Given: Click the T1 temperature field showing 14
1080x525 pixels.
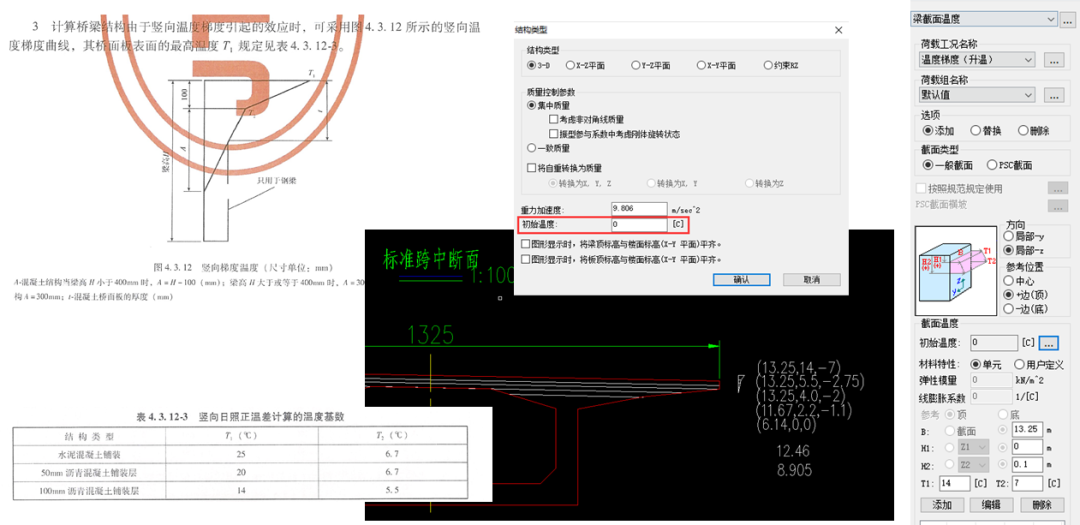Looking at the screenshot, I should (953, 483).
